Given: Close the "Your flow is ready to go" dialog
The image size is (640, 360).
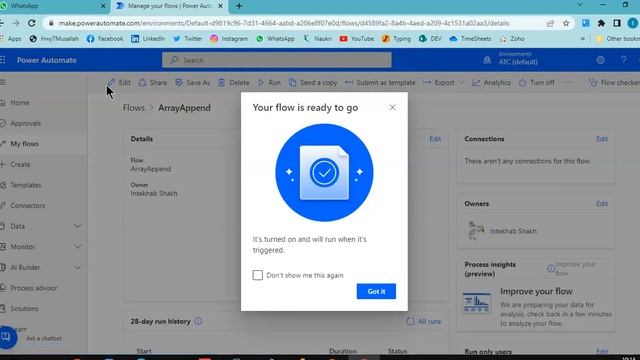Looking at the screenshot, I should pyautogui.click(x=392, y=107).
